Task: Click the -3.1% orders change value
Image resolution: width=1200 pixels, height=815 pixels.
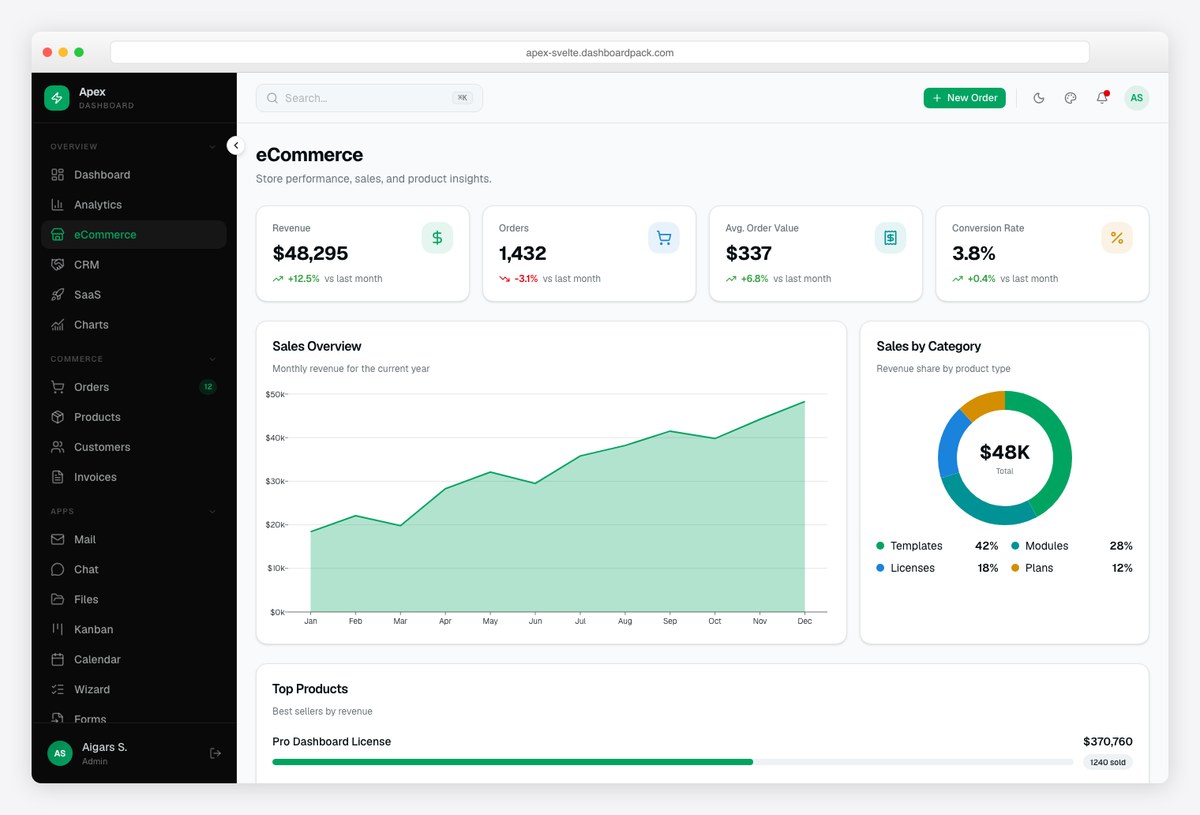Action: pyautogui.click(x=526, y=279)
